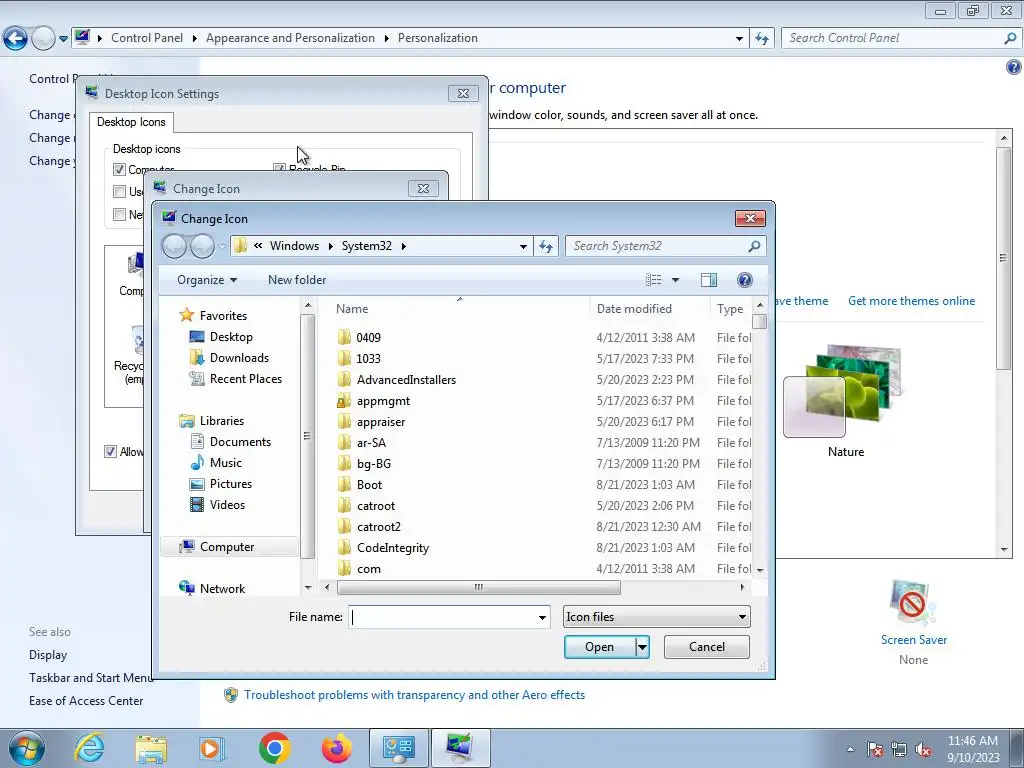
Task: Sort by Date modified column header
Action: pos(634,309)
